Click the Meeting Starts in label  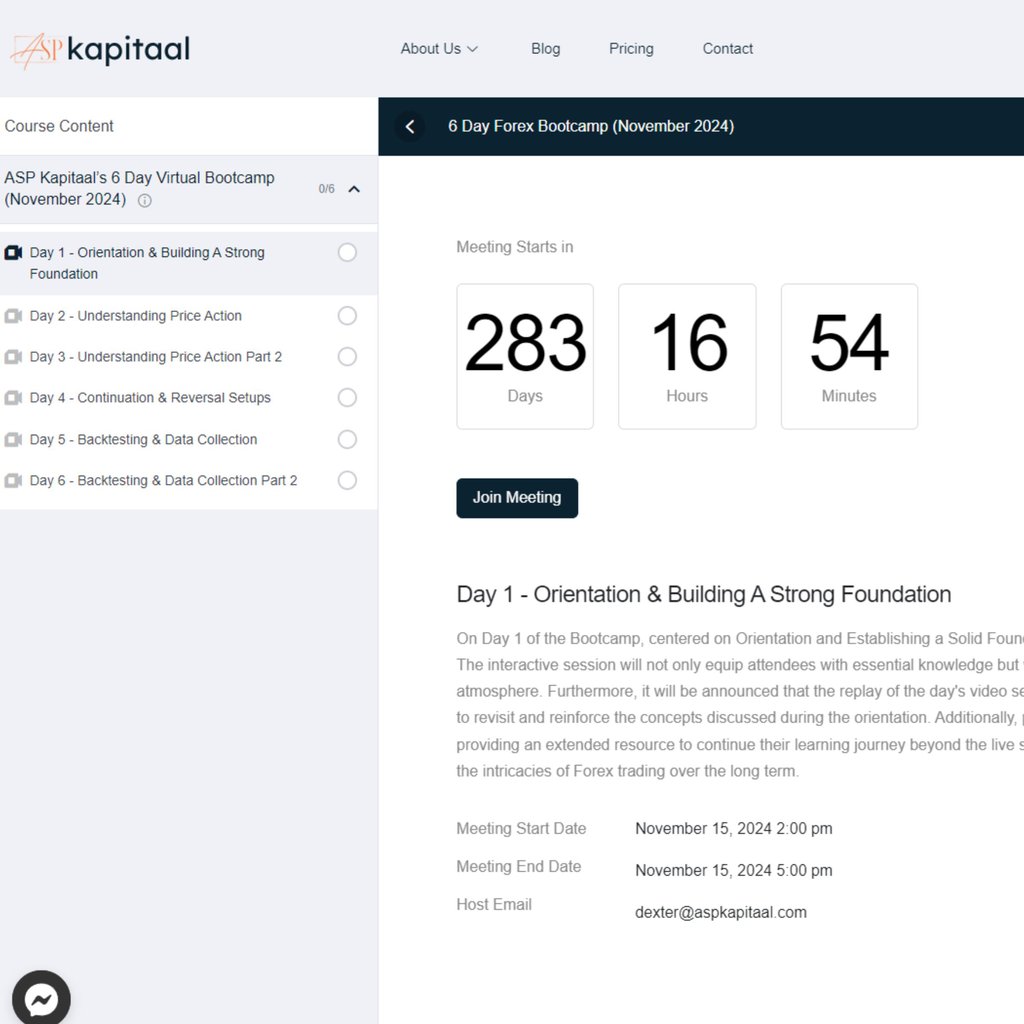click(x=515, y=247)
